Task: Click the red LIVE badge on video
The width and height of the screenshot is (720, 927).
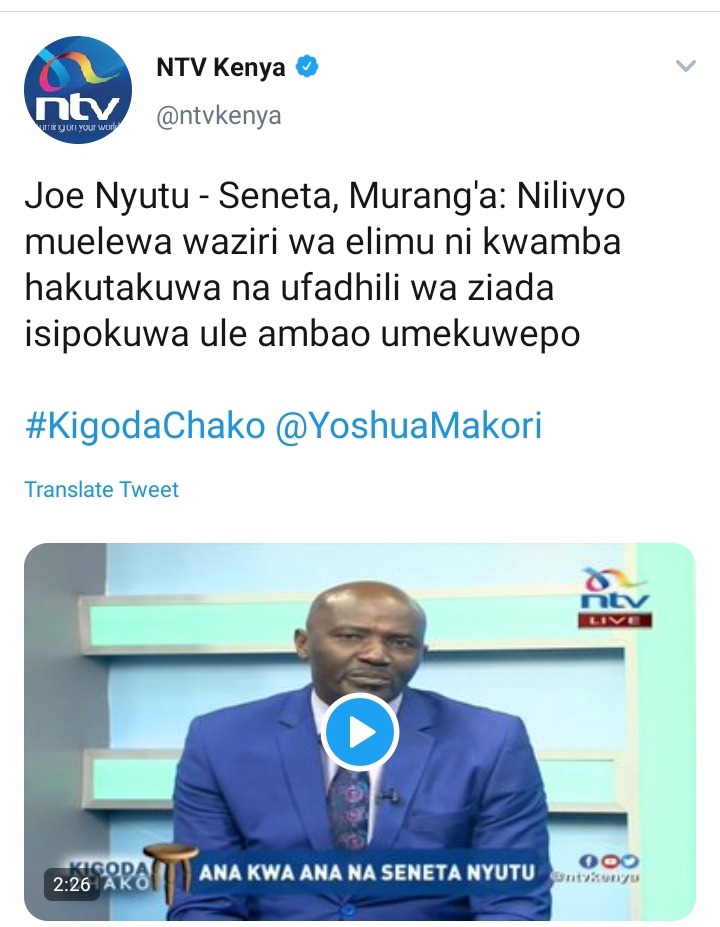Action: pos(614,620)
